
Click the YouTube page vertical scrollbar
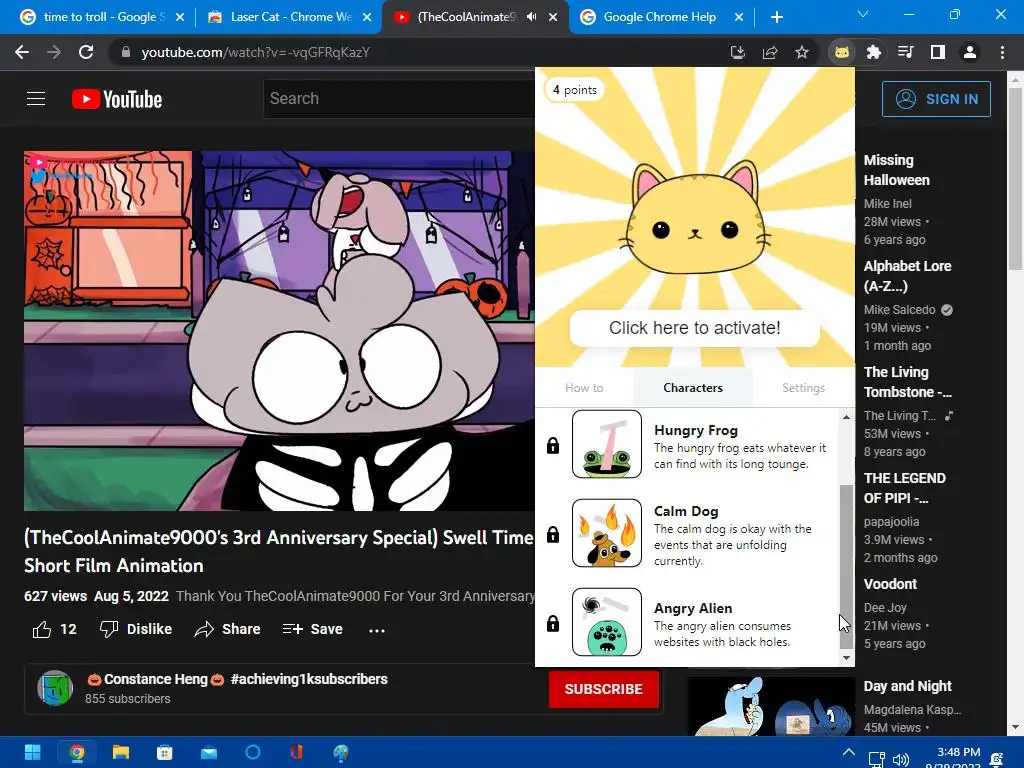1015,179
